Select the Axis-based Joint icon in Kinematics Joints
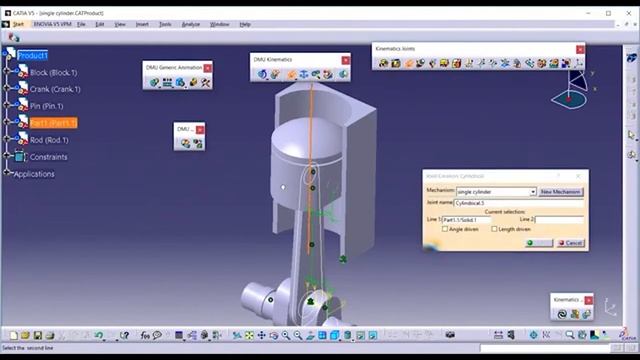This screenshot has height=360, width=640. coord(578,63)
